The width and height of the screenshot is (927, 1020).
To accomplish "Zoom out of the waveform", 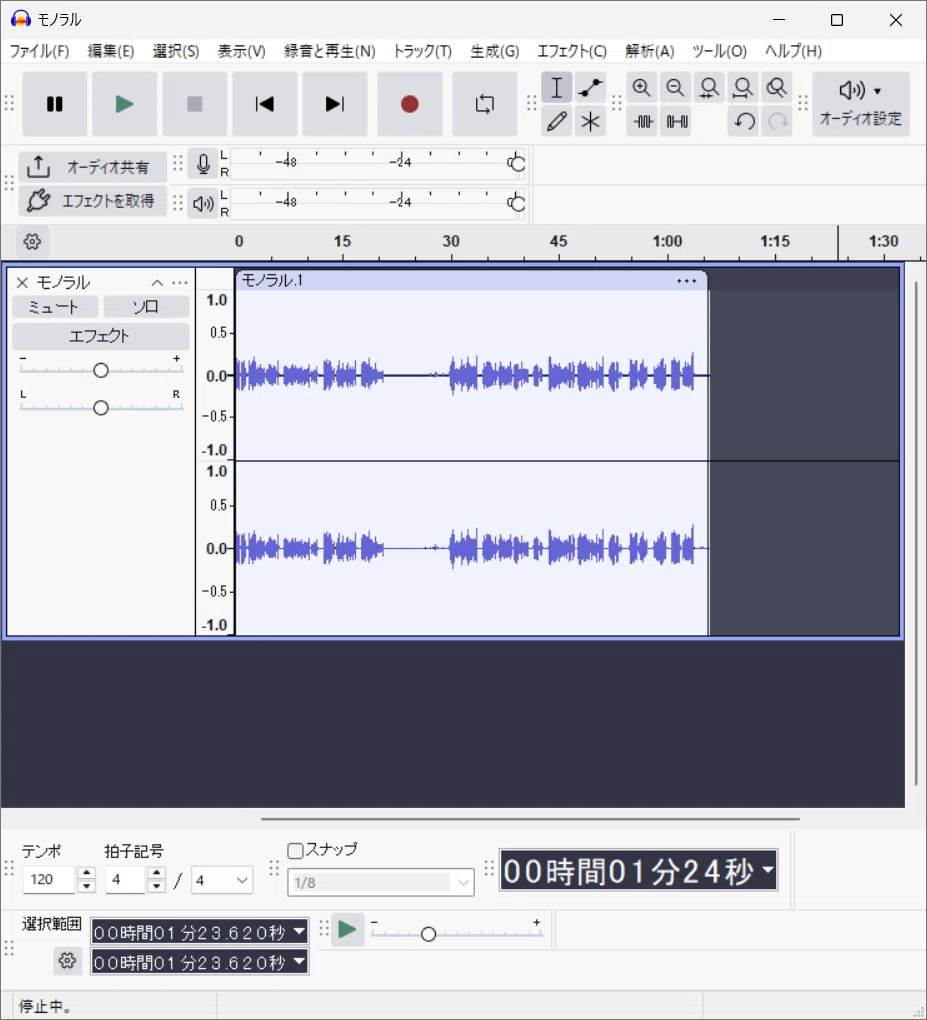I will (x=675, y=88).
